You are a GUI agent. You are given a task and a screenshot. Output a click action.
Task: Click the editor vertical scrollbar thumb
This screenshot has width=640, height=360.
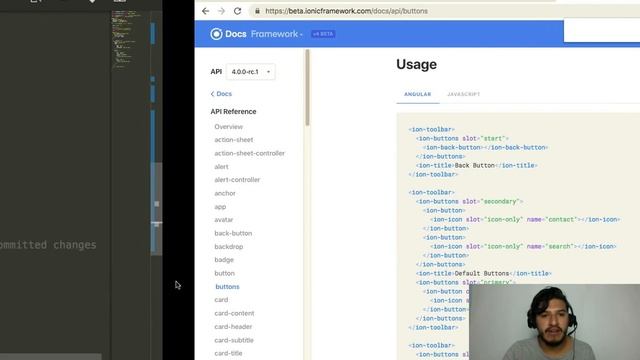point(156,209)
